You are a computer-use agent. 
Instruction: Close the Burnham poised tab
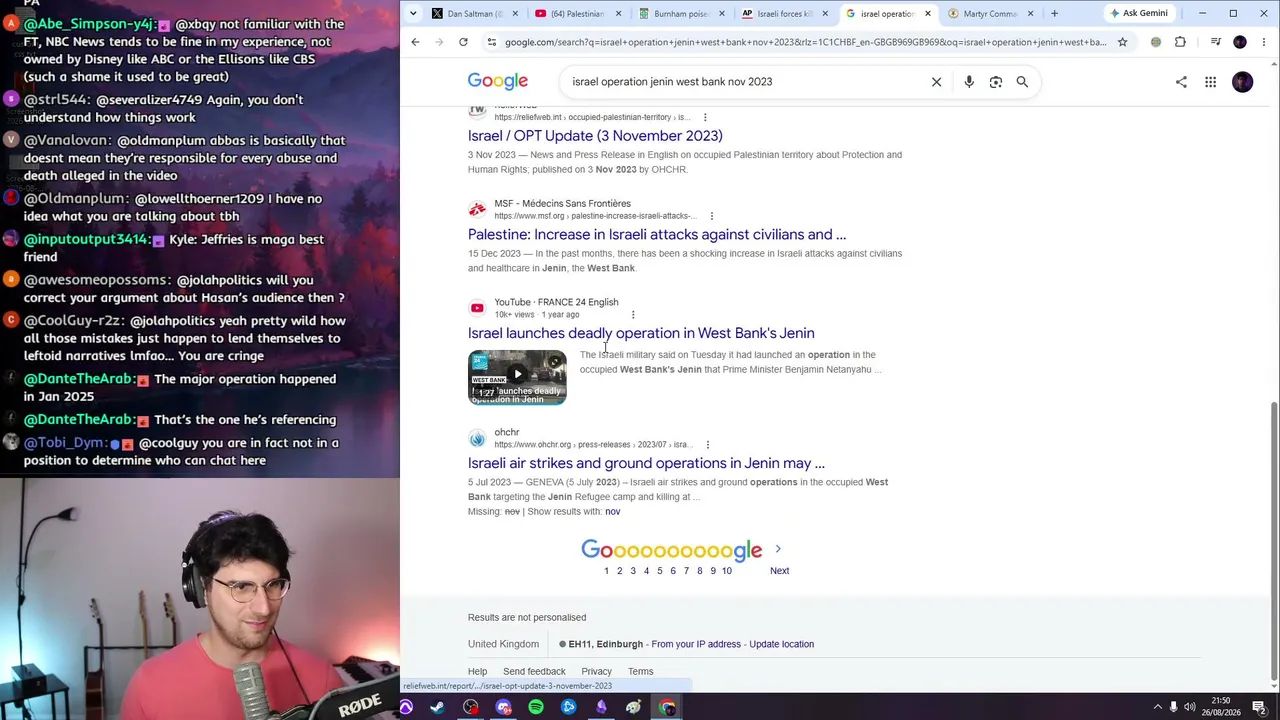(x=722, y=14)
